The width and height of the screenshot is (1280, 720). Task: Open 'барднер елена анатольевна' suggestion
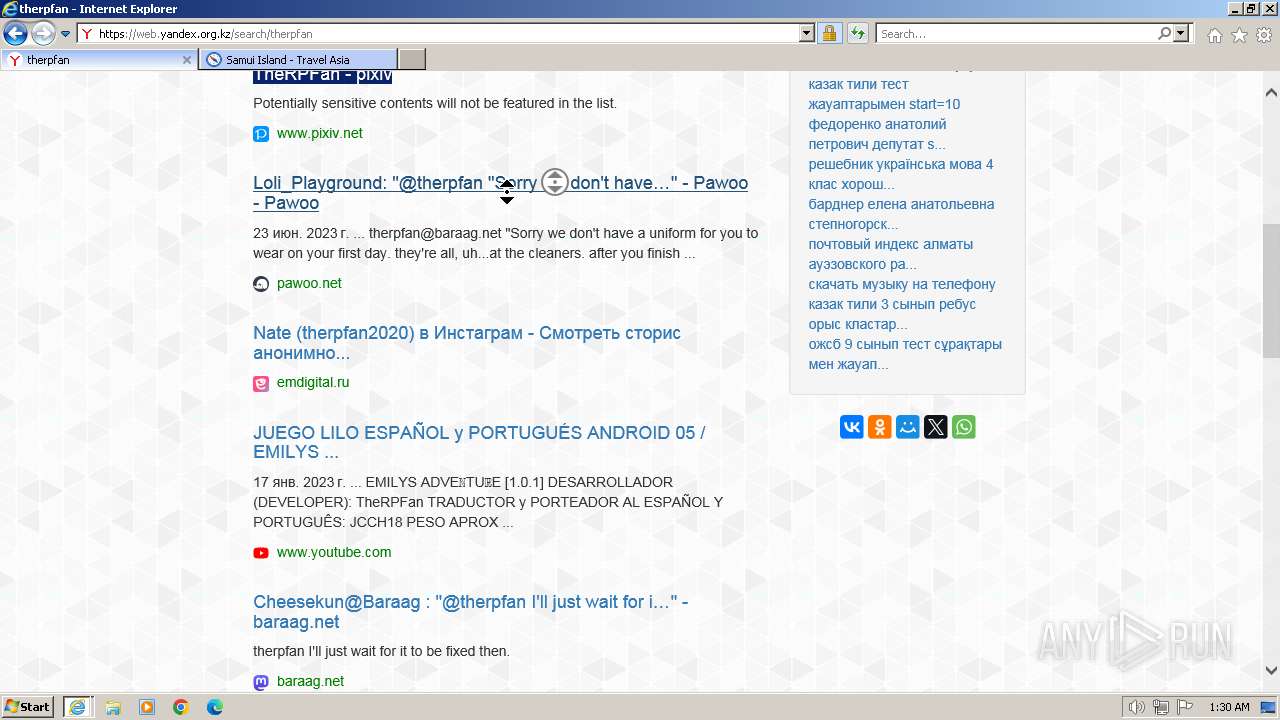(x=901, y=214)
